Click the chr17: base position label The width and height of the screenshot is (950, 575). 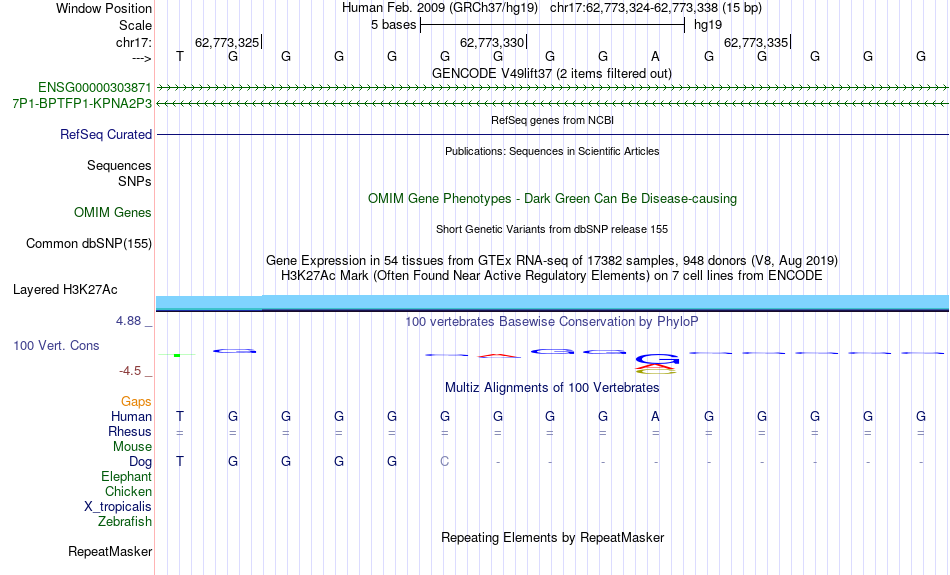pyautogui.click(x=134, y=42)
